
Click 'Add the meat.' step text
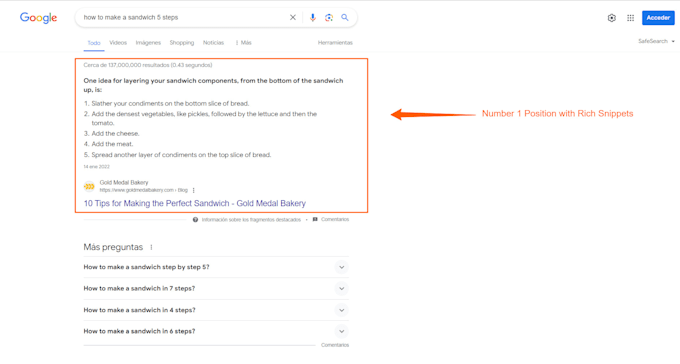coord(112,144)
